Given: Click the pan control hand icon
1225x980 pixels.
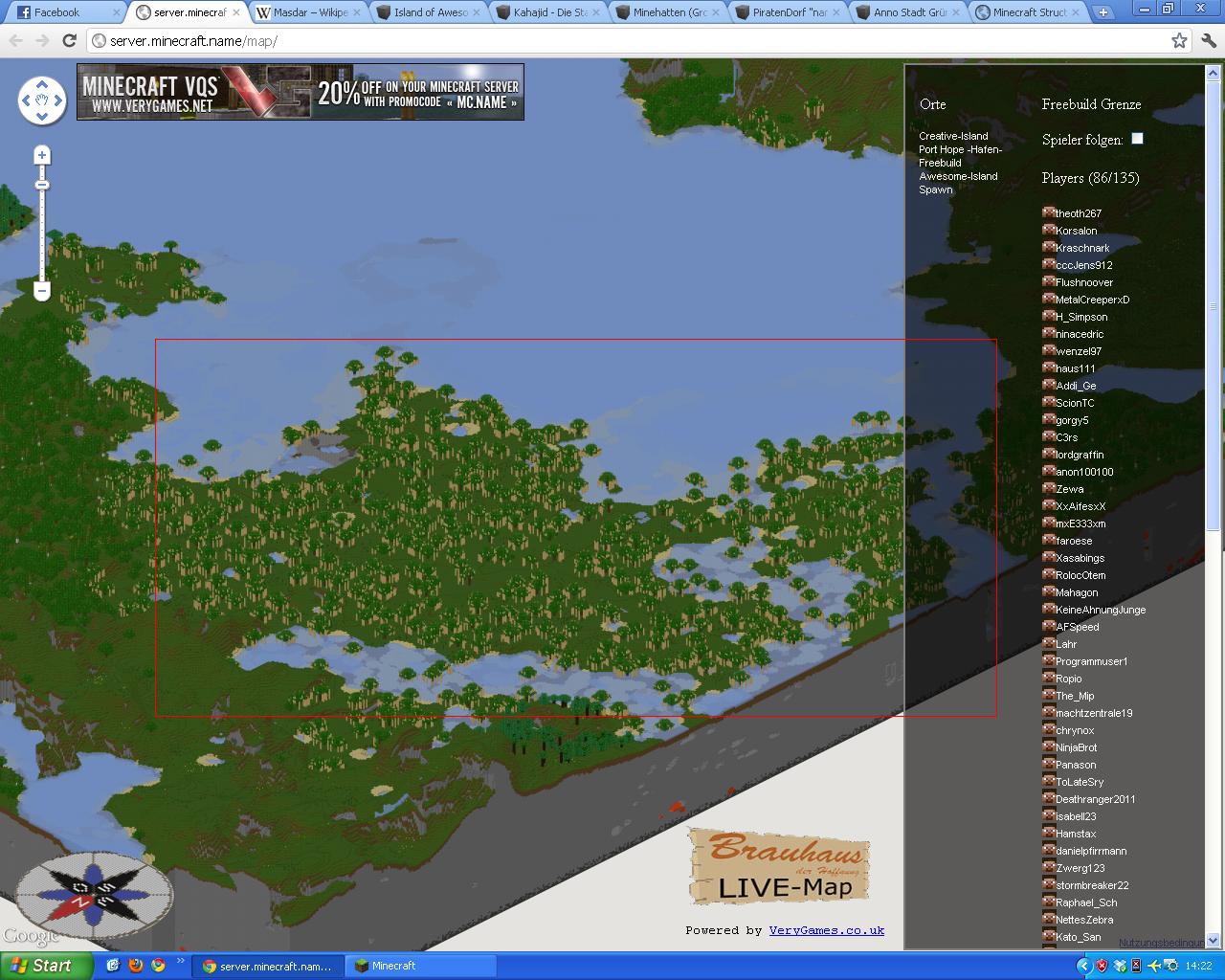Looking at the screenshot, I should [x=42, y=100].
